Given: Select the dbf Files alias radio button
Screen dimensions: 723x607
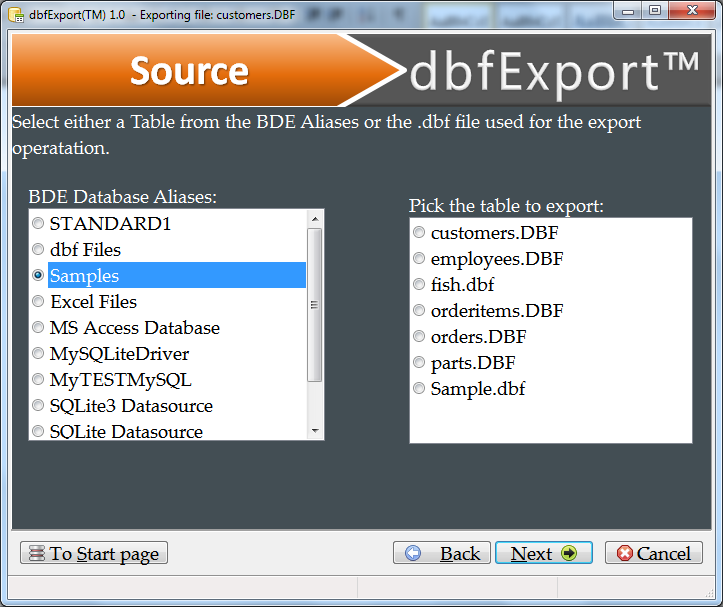Looking at the screenshot, I should tap(38, 250).
